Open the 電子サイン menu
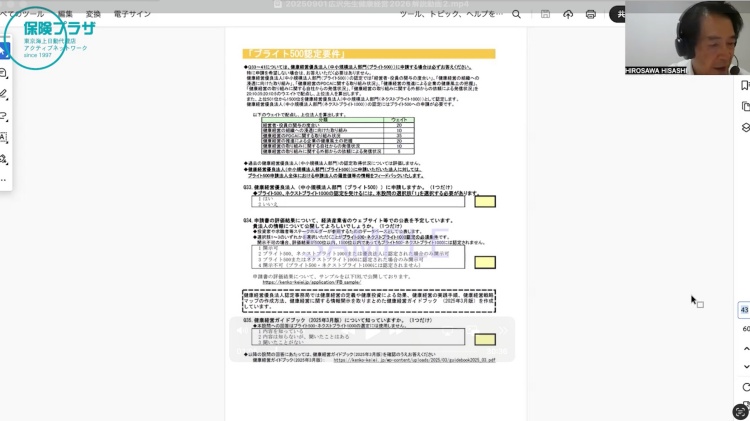 click(x=132, y=14)
